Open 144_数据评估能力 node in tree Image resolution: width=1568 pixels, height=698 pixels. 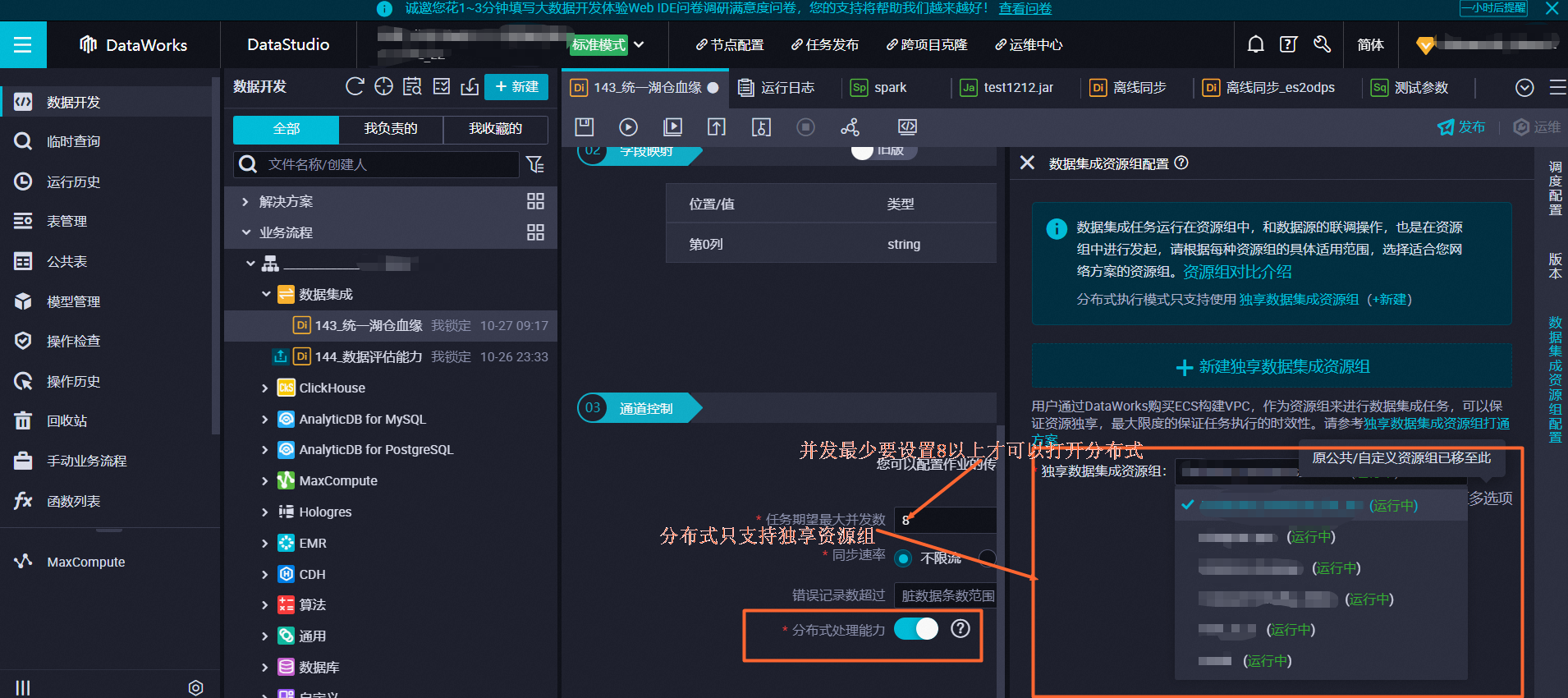point(369,356)
